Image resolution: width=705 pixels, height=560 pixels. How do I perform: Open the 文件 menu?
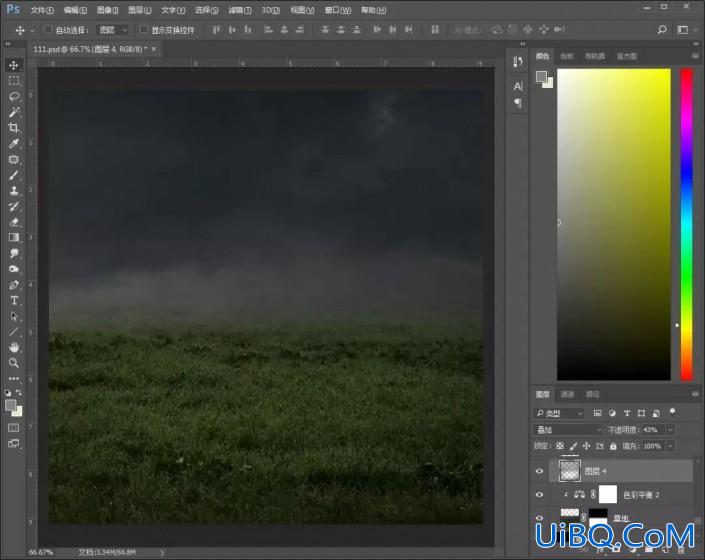(x=42, y=10)
